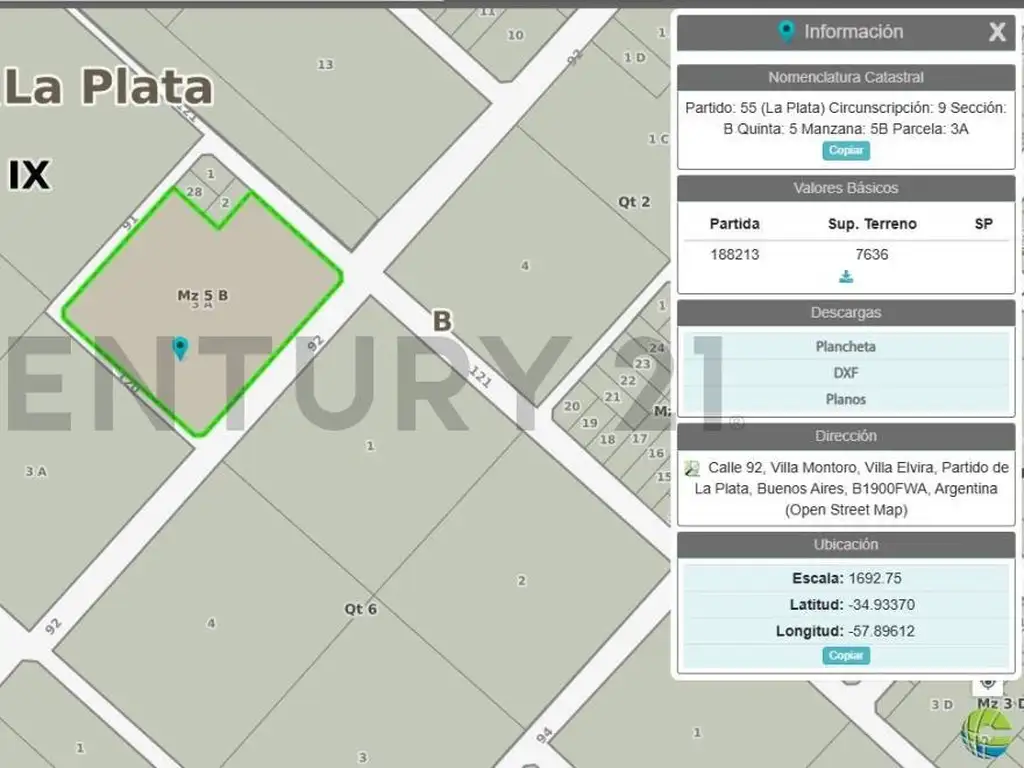Click the Descargas section header

point(846,313)
